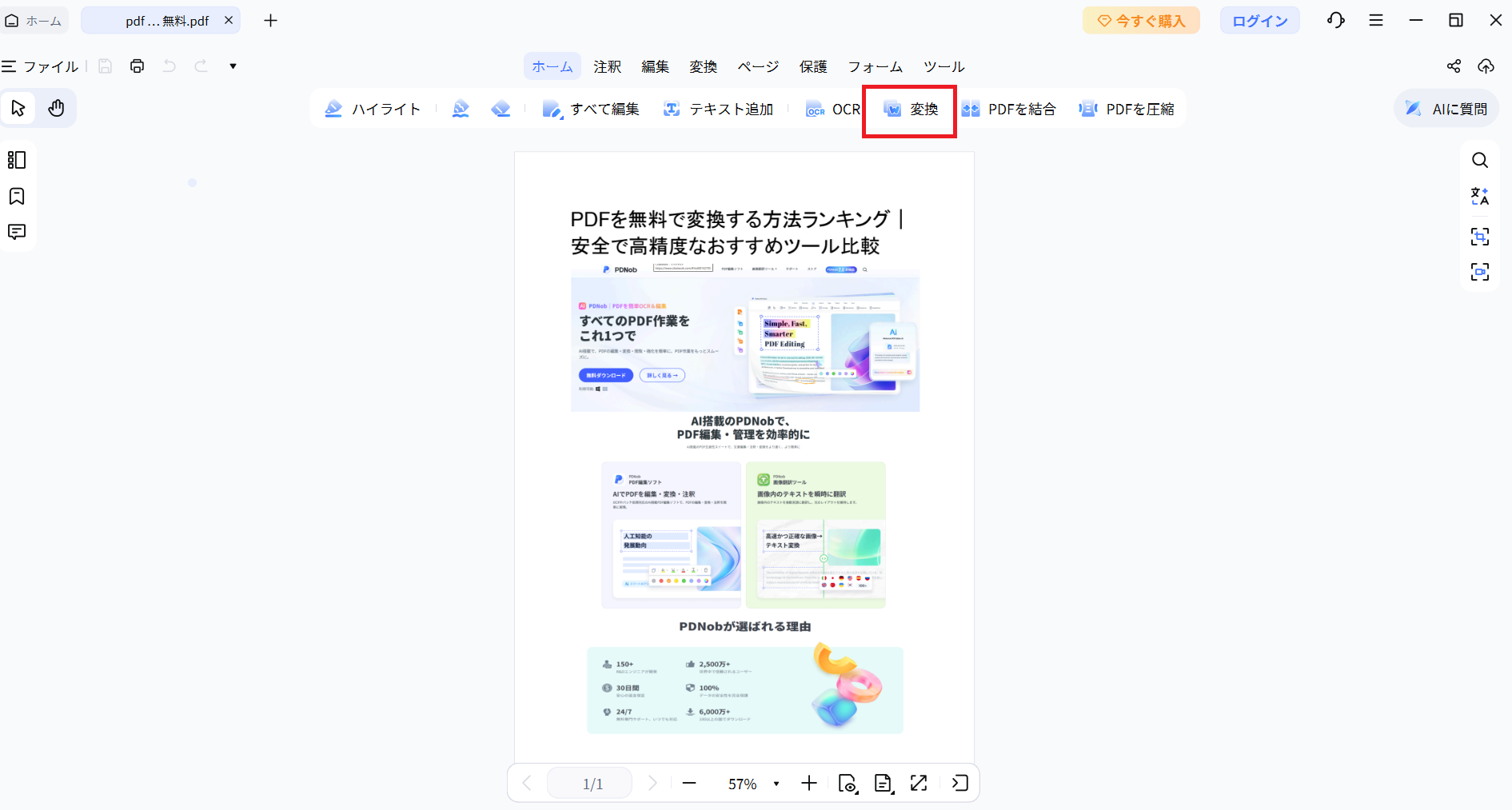
Task: Click テキスト追加 add text tool
Action: pyautogui.click(x=718, y=109)
